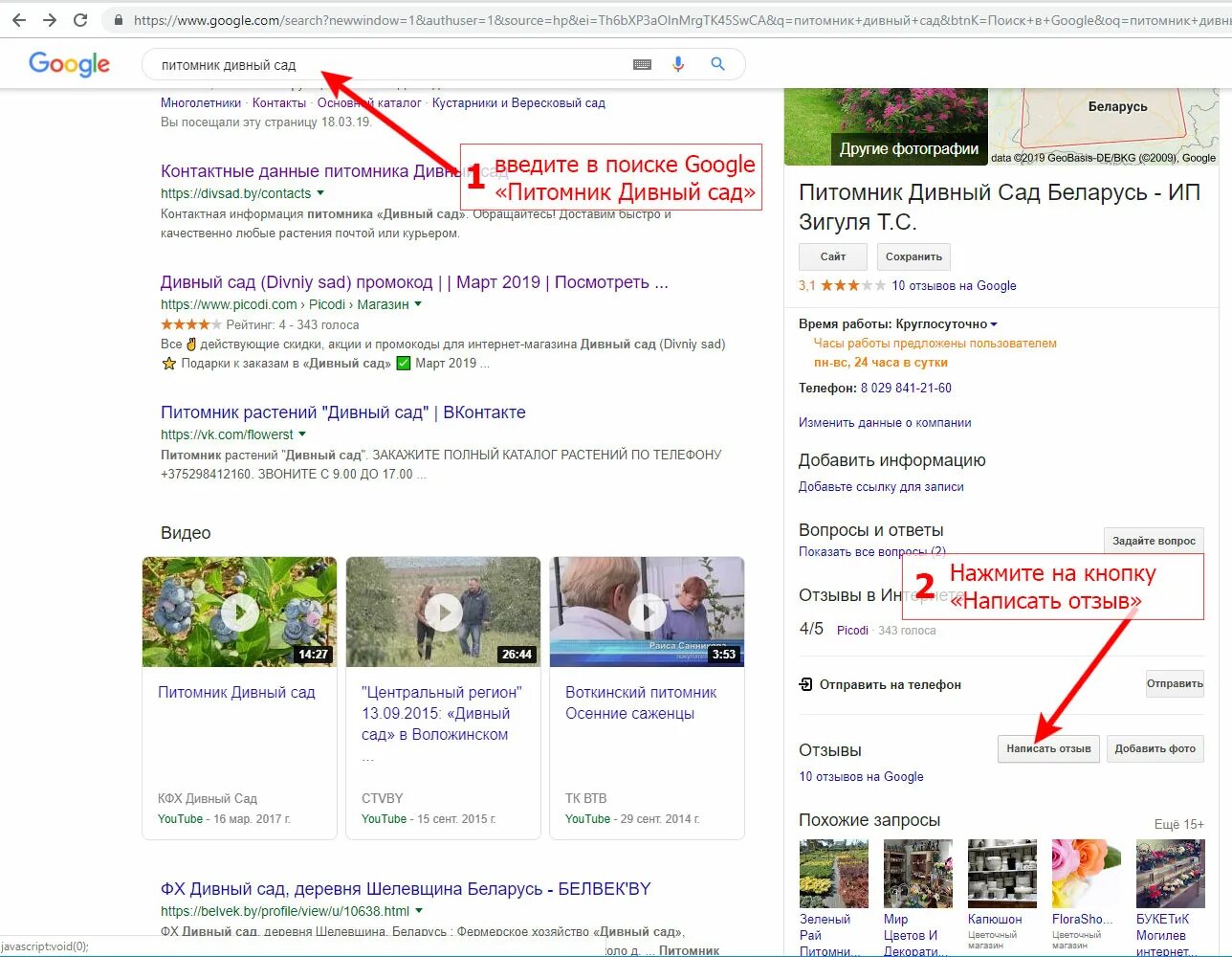Open Зеленый Рай similar place thumbnail
1232x957 pixels.
[x=833, y=874]
